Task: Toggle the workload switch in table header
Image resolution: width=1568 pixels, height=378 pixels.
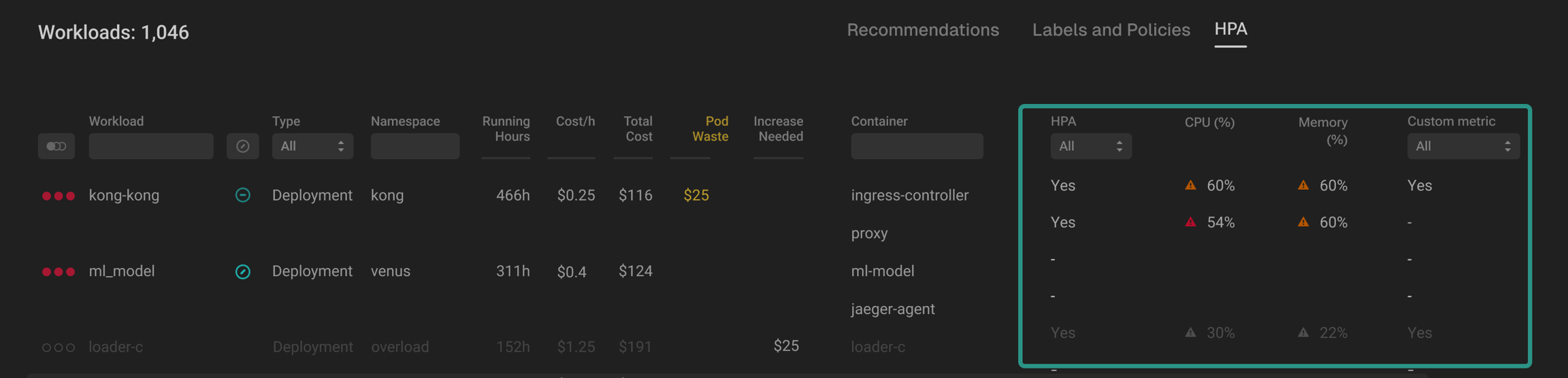Action: [x=56, y=146]
